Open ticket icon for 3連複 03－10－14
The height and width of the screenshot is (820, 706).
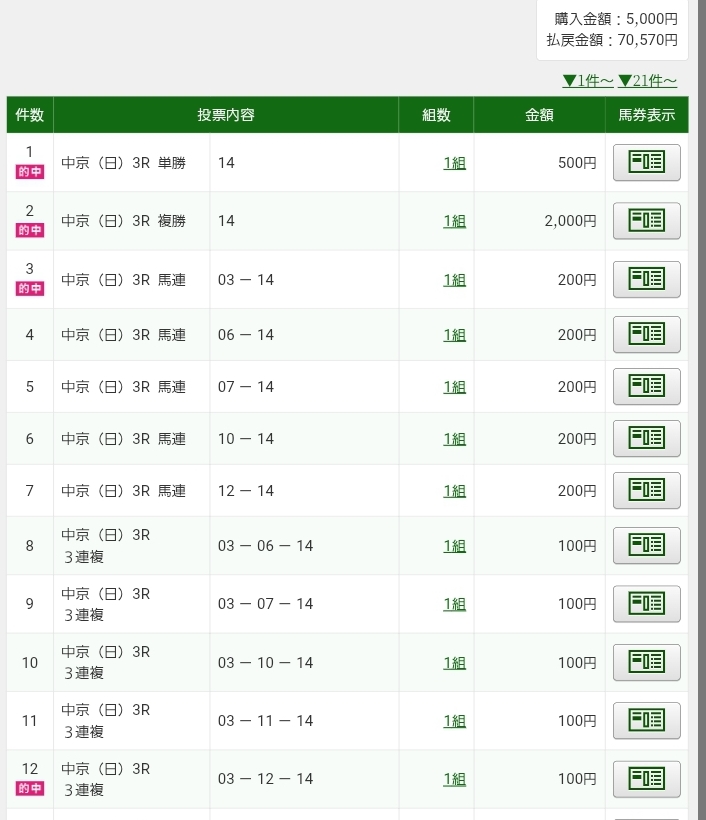pyautogui.click(x=646, y=663)
